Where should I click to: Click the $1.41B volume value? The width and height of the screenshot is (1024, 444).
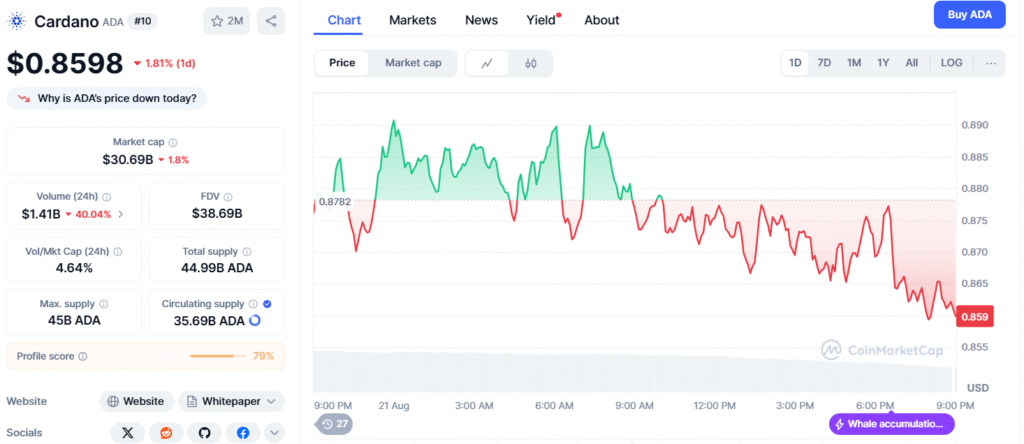point(42,214)
